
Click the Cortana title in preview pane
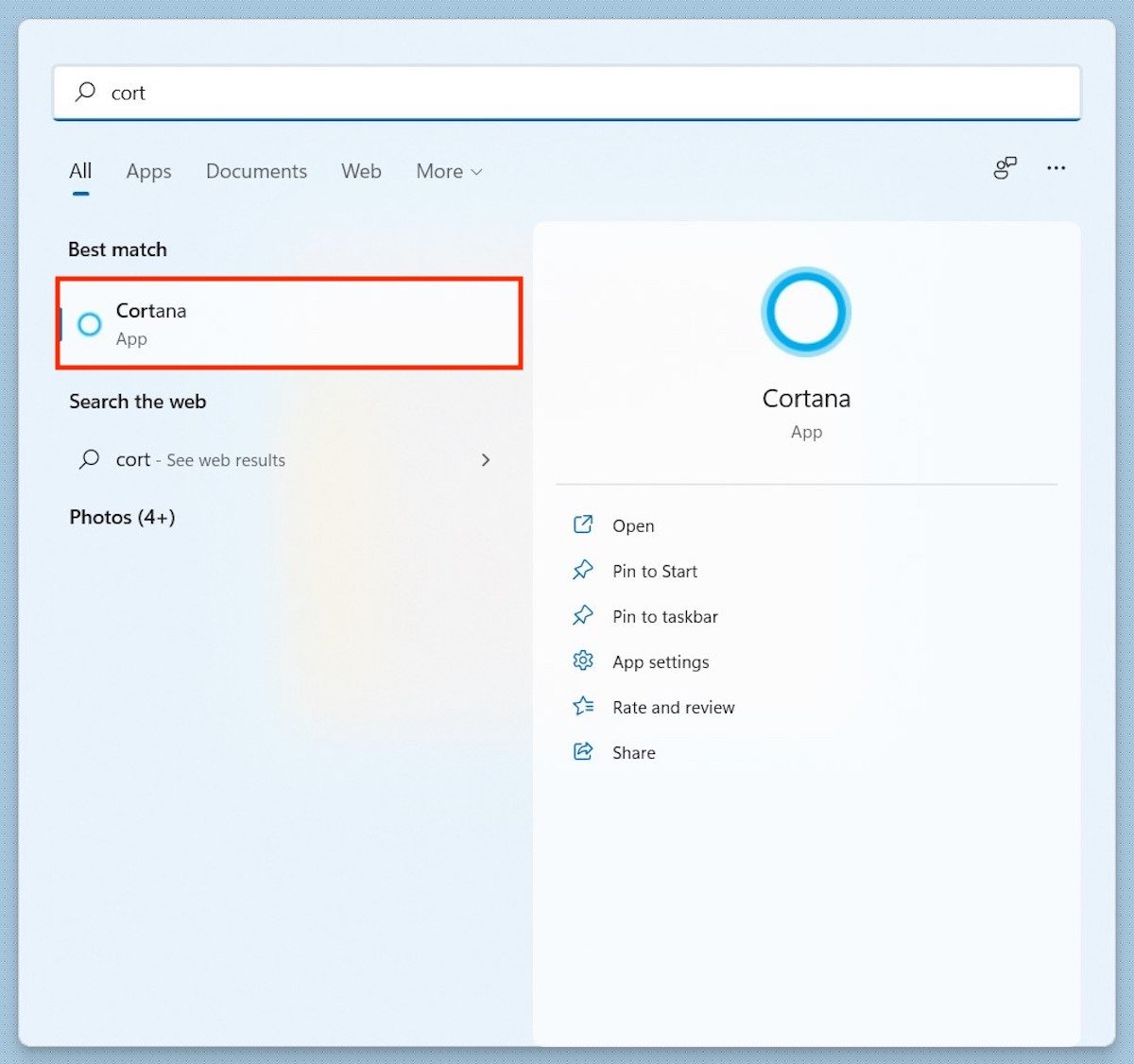[806, 398]
